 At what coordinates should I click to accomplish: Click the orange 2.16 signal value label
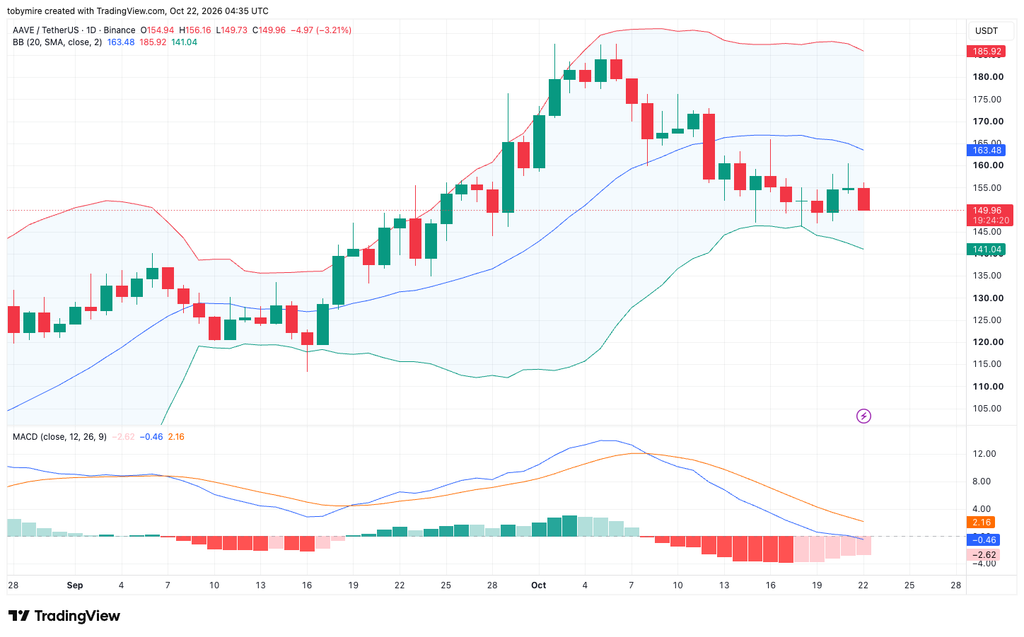coord(980,522)
